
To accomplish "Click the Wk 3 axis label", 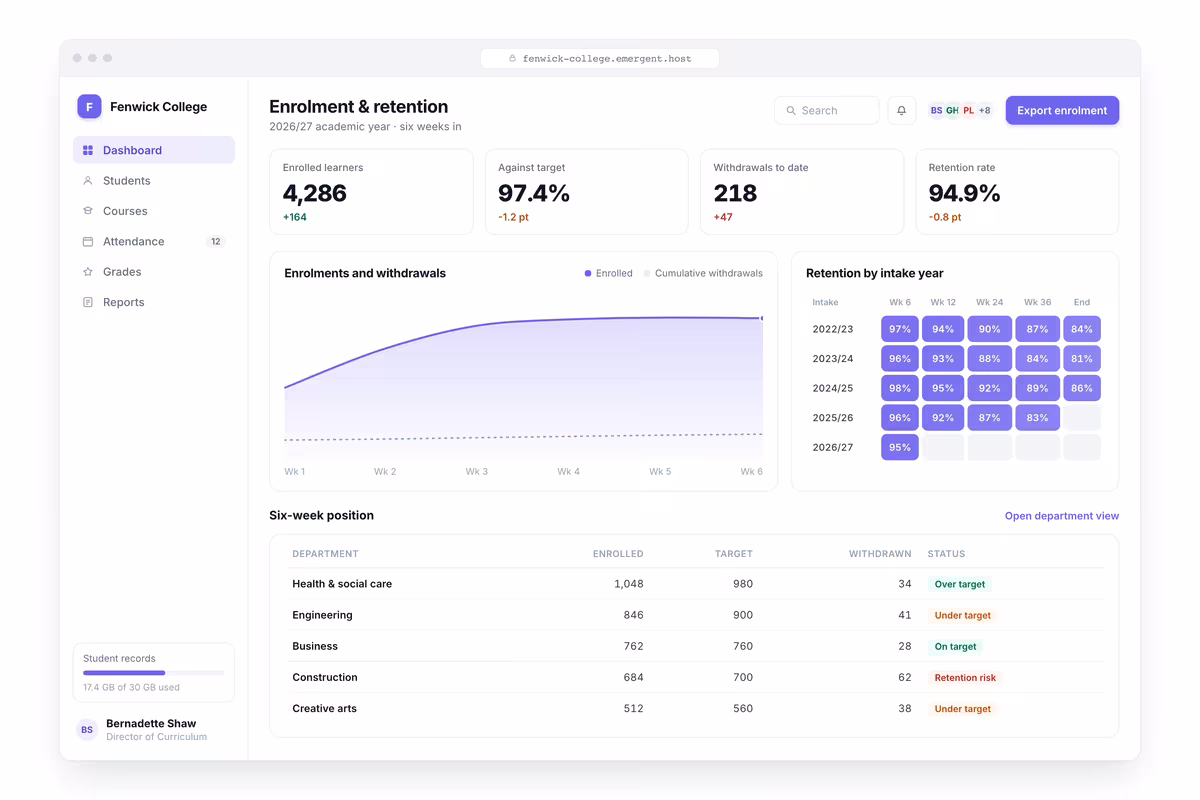I will 477,471.
